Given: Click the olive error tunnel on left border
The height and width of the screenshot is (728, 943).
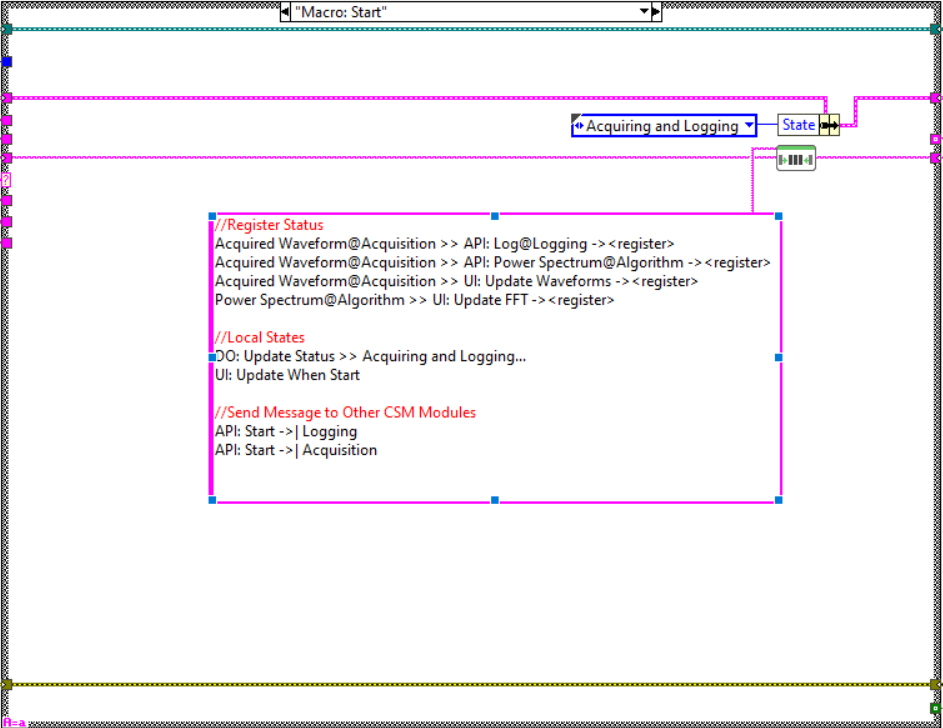Looking at the screenshot, I should tap(7, 685).
